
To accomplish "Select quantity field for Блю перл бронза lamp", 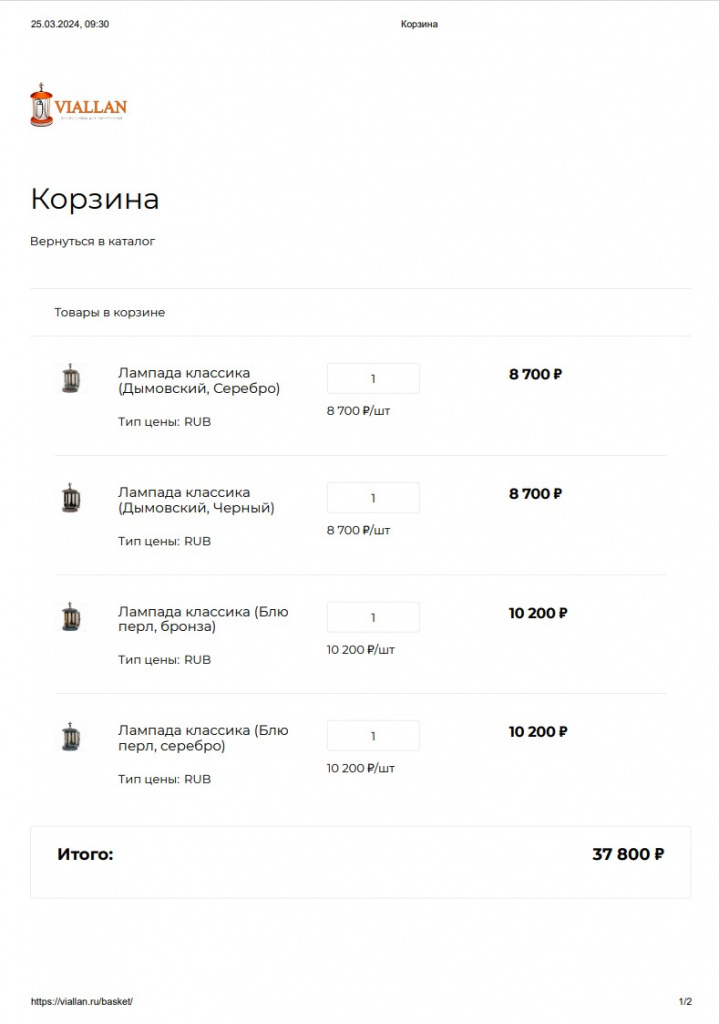I will (373, 616).
